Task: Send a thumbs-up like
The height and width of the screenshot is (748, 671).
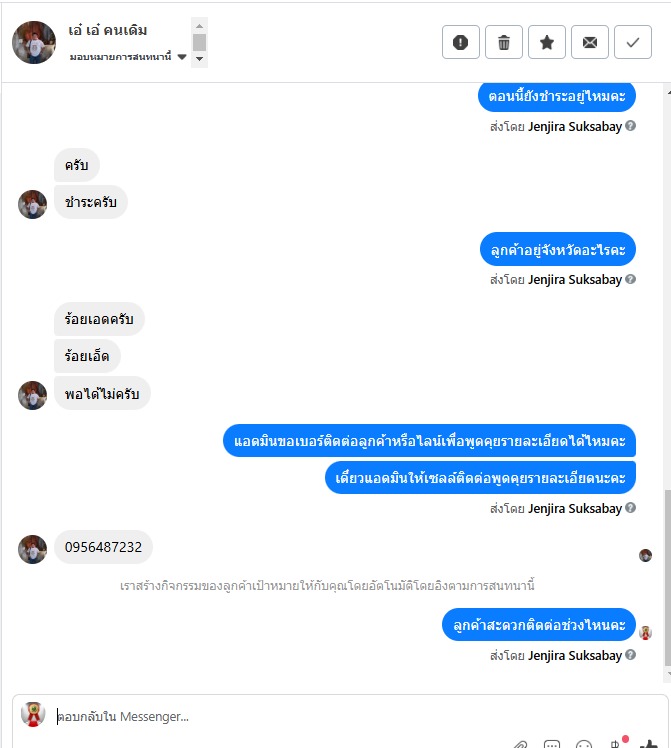Action: pos(649,744)
